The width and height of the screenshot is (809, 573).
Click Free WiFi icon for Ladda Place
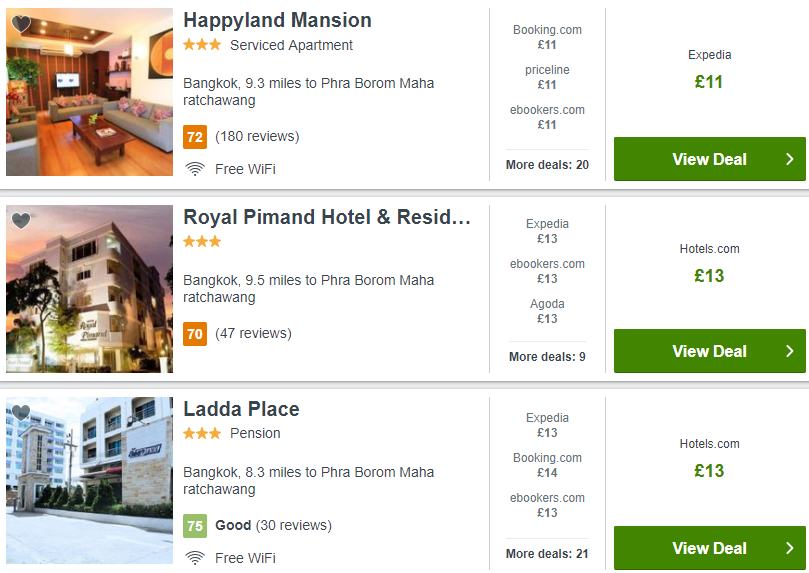click(195, 558)
